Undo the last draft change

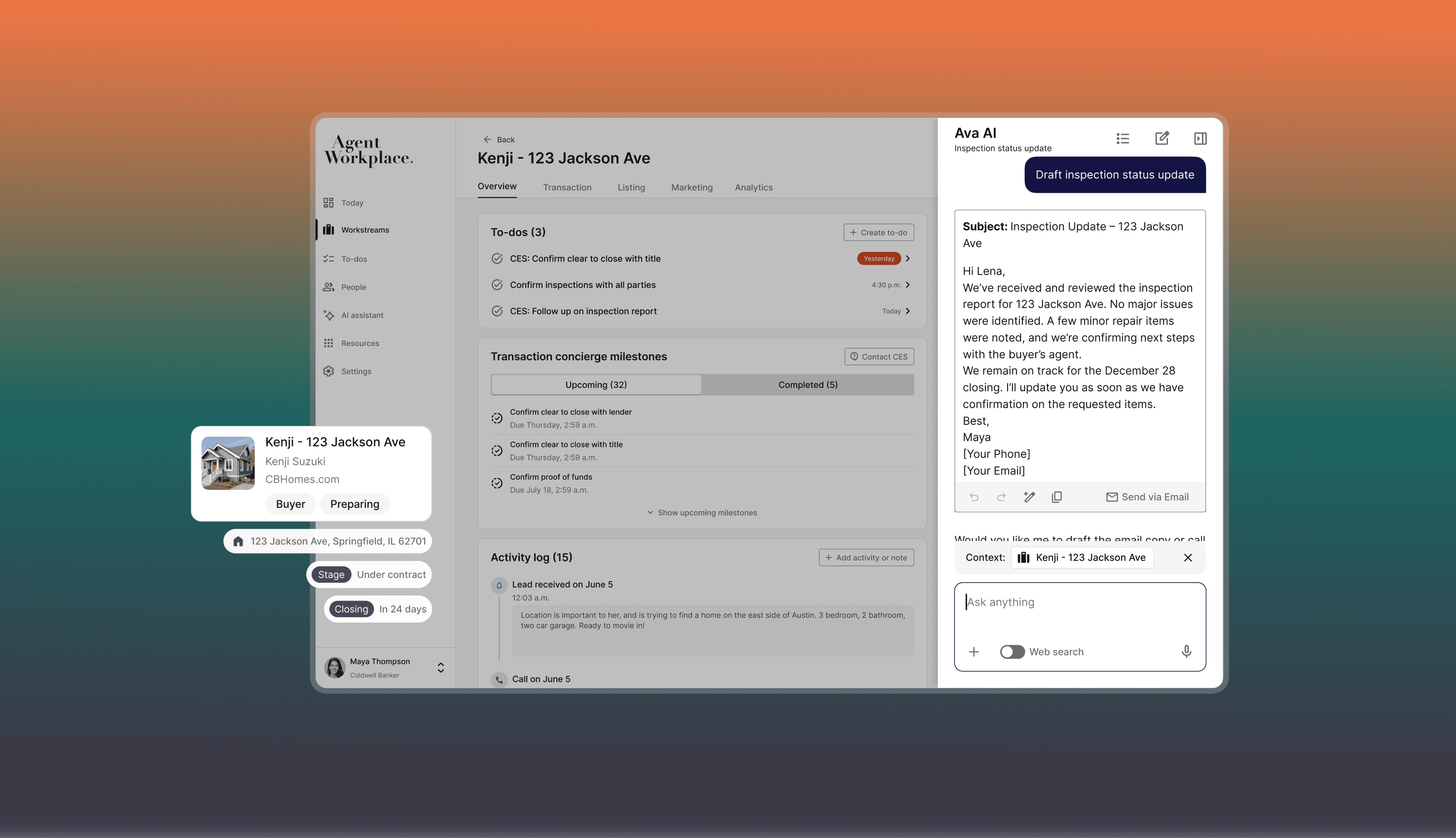[x=974, y=497]
